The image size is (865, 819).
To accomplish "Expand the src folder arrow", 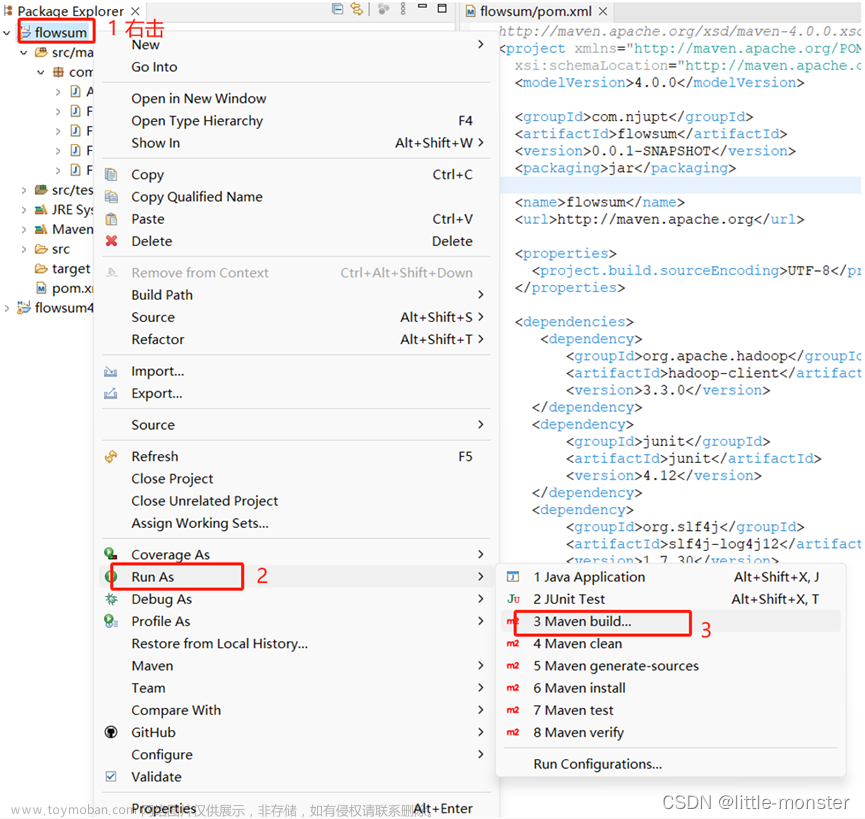I will 24,249.
